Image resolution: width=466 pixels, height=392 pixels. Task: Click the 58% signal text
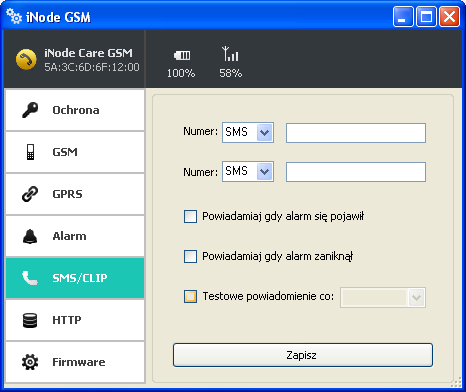[x=230, y=73]
